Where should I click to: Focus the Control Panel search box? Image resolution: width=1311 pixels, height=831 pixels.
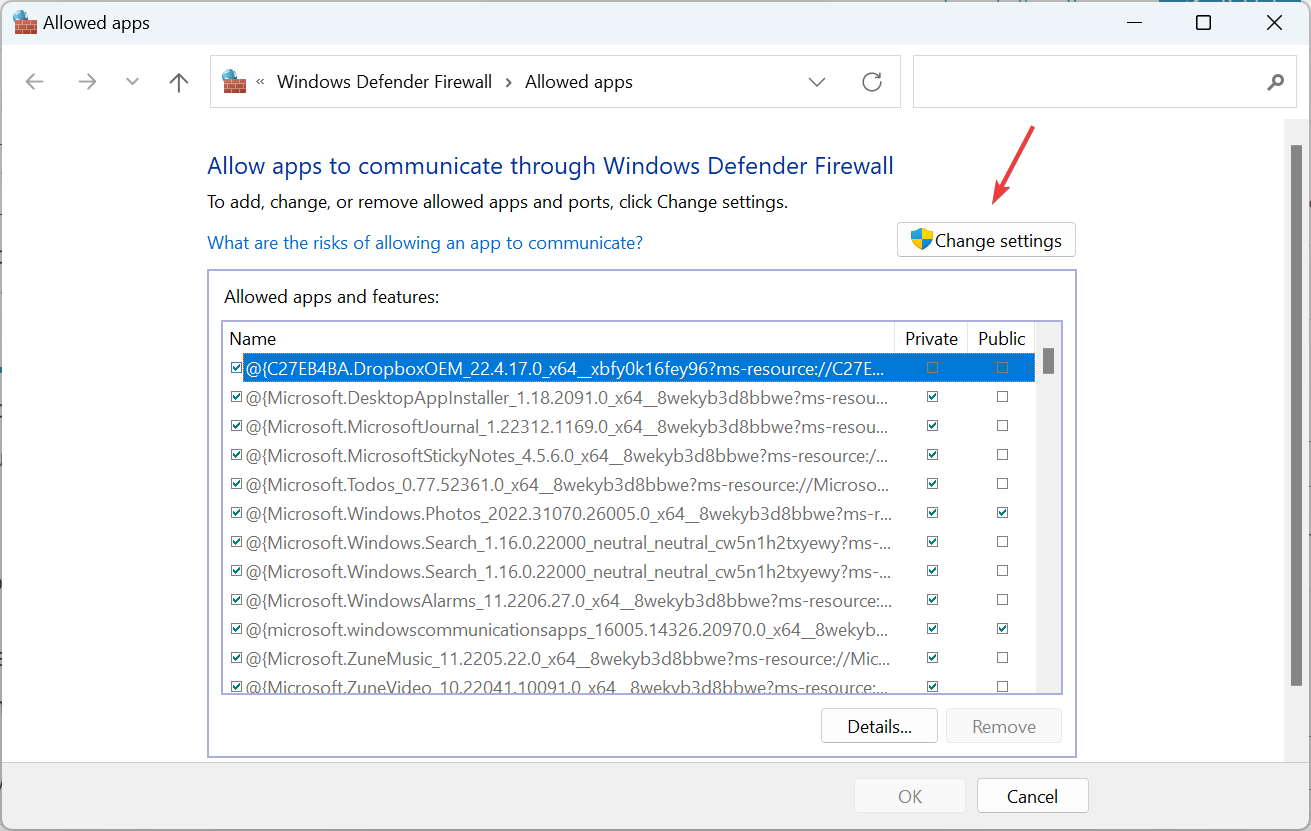[x=1102, y=81]
